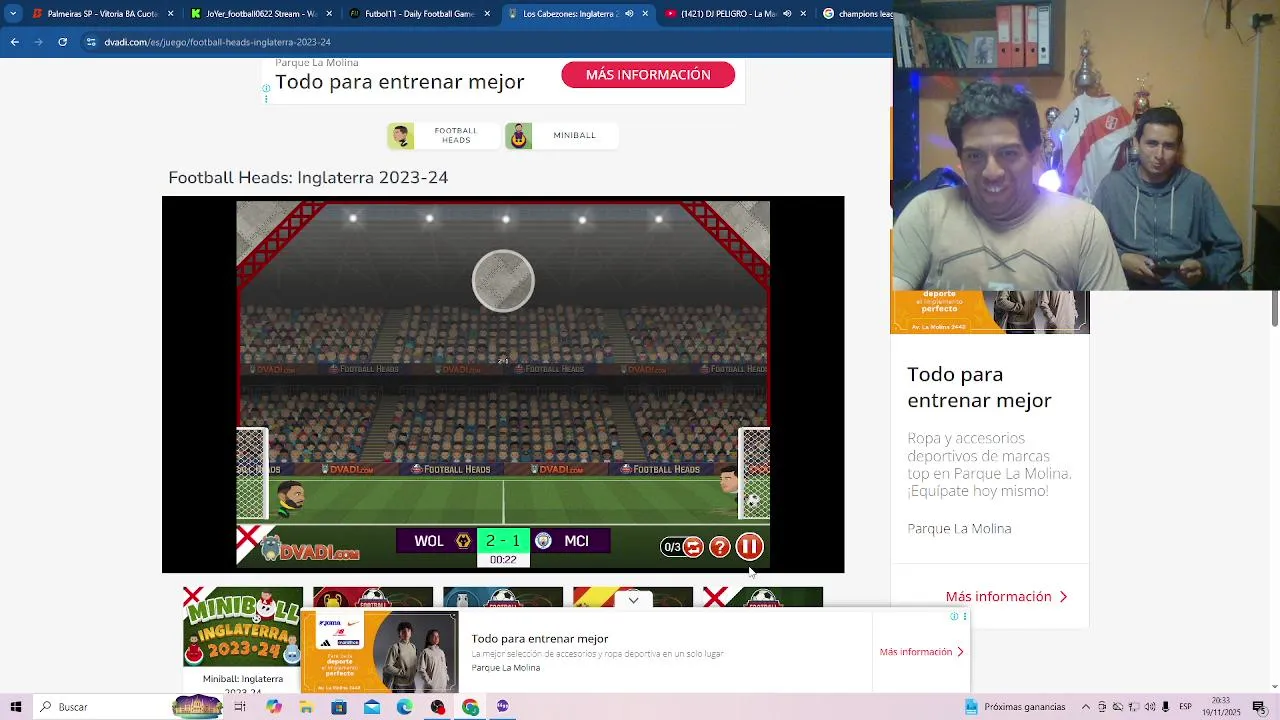This screenshot has width=1280, height=720.
Task: Click the DVADI.com logo in game
Action: pos(308,549)
